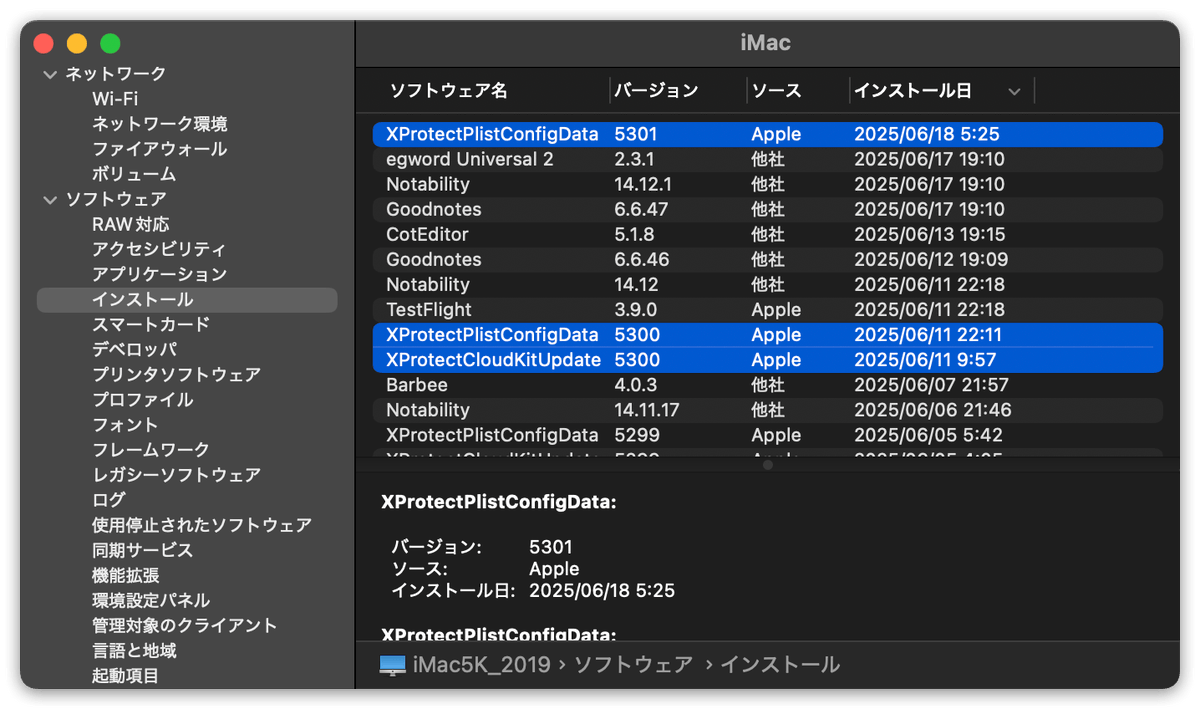
Task: Click ソフトウェア in the path bar
Action: [633, 665]
